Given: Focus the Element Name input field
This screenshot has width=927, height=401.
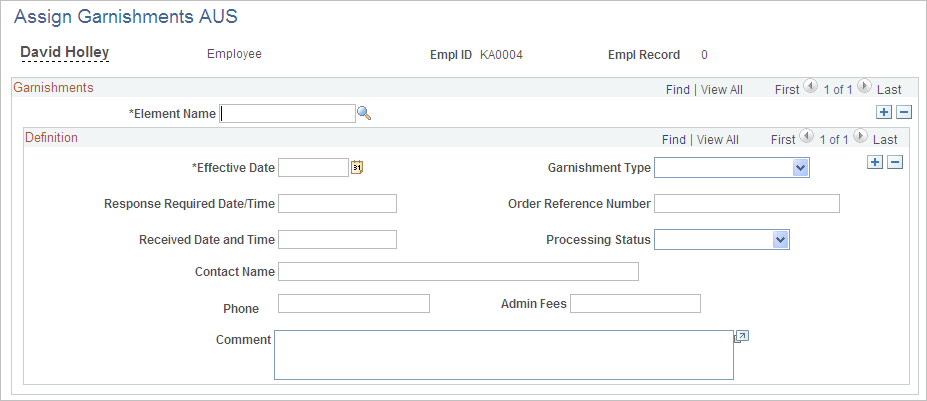Looking at the screenshot, I should 287,114.
